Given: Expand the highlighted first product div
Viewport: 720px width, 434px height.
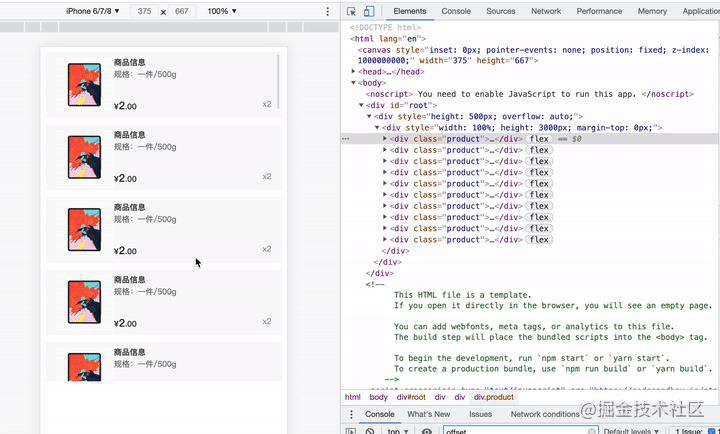Looking at the screenshot, I should click(x=385, y=138).
